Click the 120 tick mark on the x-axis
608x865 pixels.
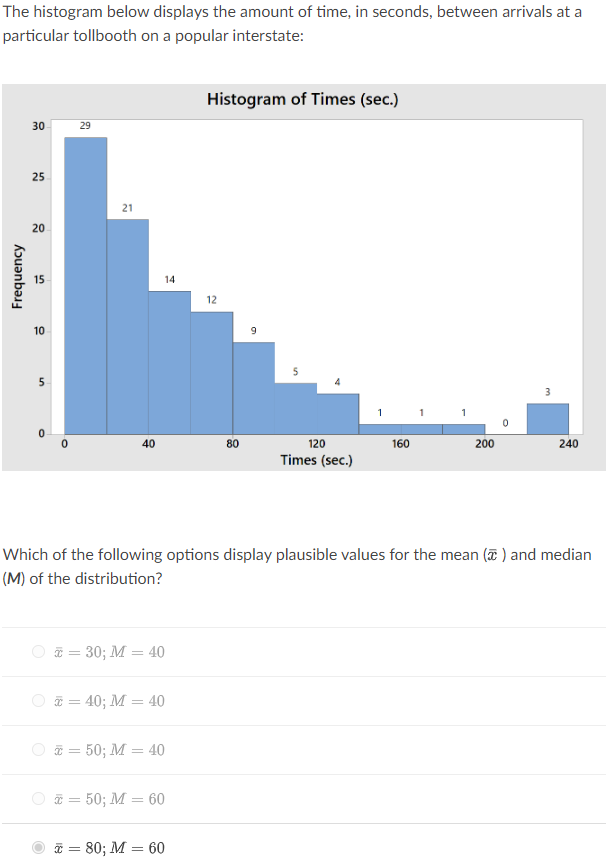click(316, 441)
